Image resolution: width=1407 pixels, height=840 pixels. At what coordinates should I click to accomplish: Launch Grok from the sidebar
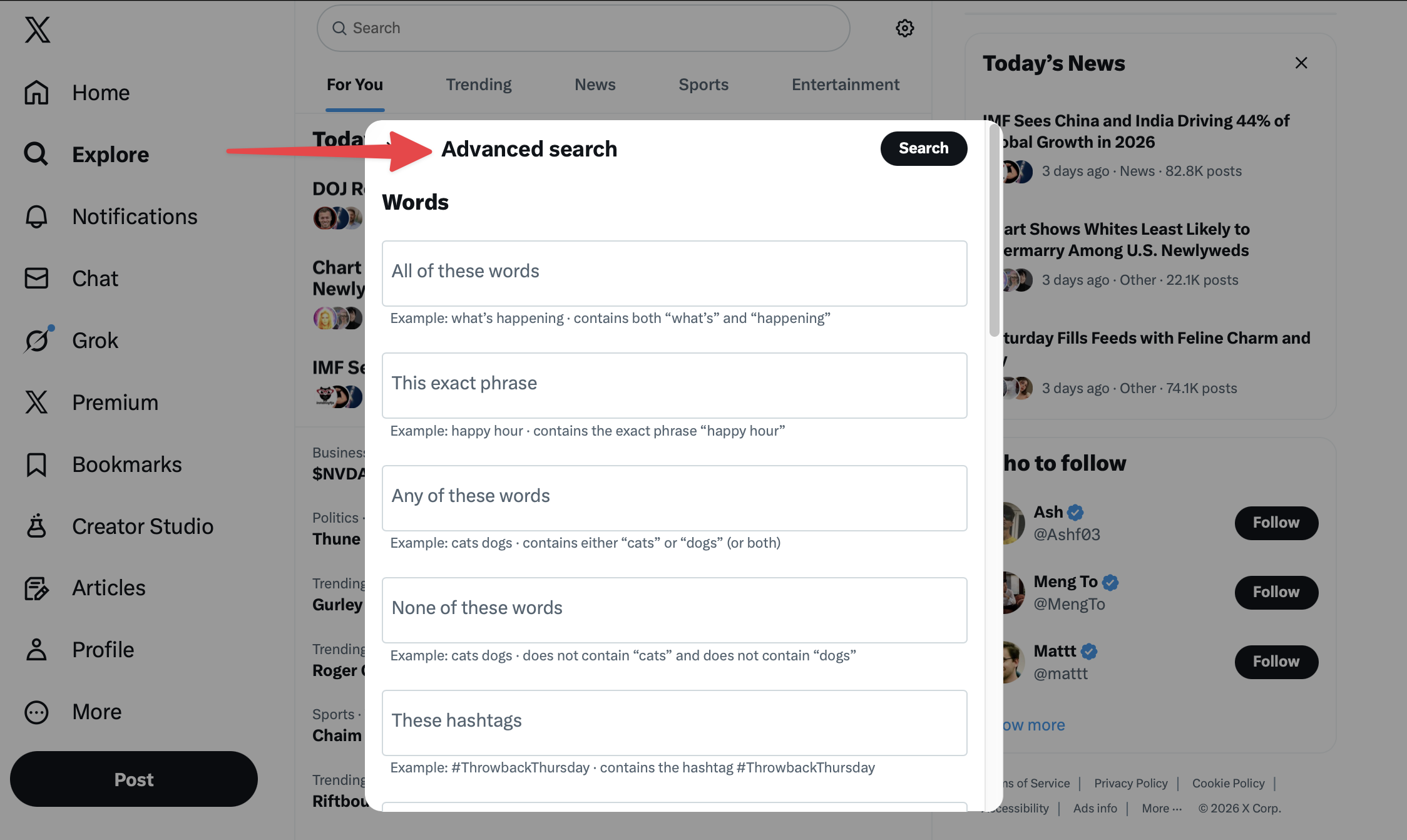pyautogui.click(x=36, y=340)
